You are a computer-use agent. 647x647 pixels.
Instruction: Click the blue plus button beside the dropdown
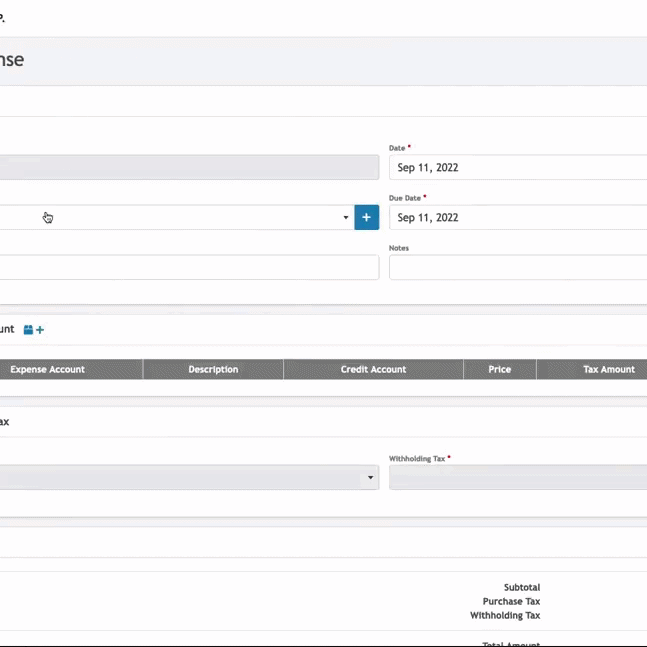[366, 217]
